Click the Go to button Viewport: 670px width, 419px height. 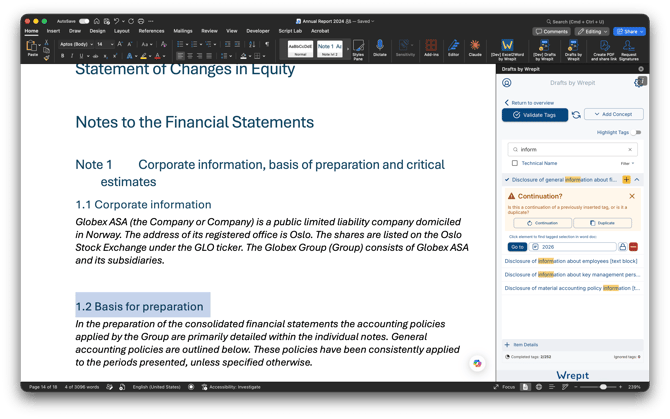click(x=517, y=247)
